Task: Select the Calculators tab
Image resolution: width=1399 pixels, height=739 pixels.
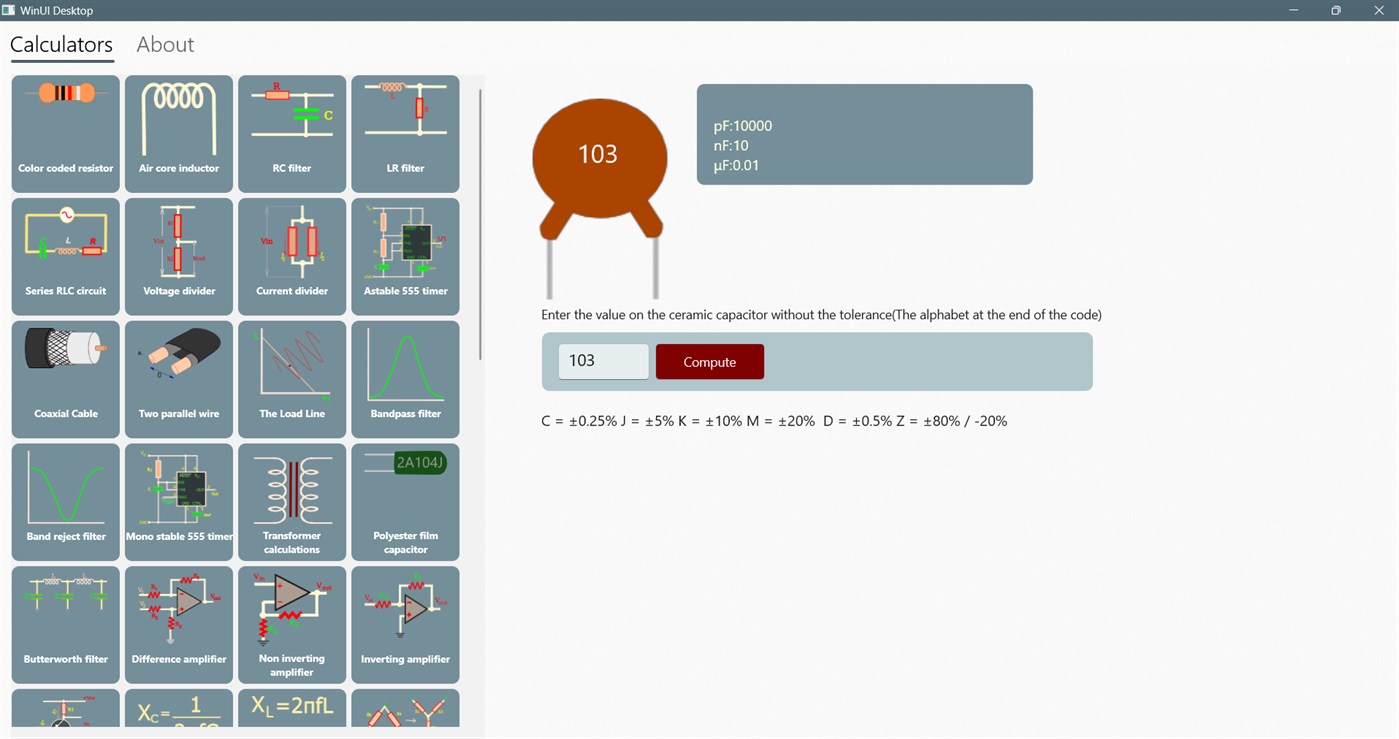Action: [61, 44]
